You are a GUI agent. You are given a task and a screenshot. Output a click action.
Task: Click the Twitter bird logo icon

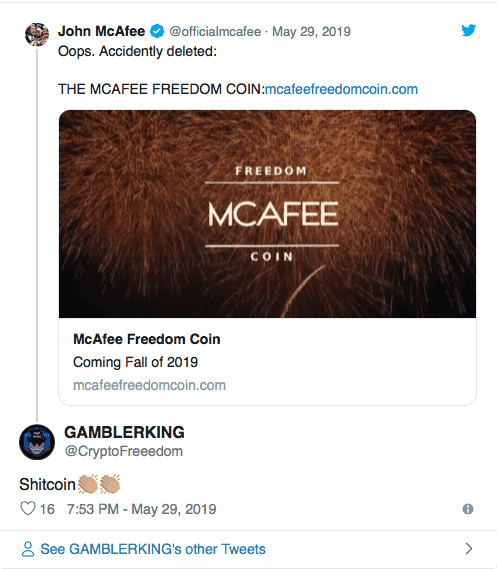click(468, 30)
